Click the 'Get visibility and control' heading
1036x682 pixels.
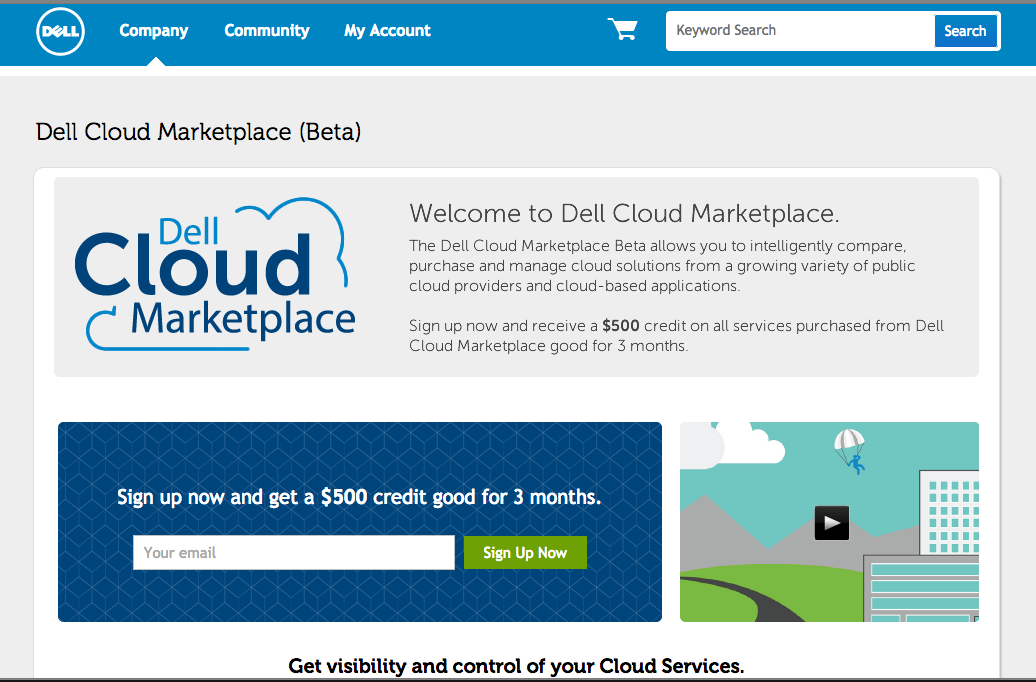pos(516,666)
